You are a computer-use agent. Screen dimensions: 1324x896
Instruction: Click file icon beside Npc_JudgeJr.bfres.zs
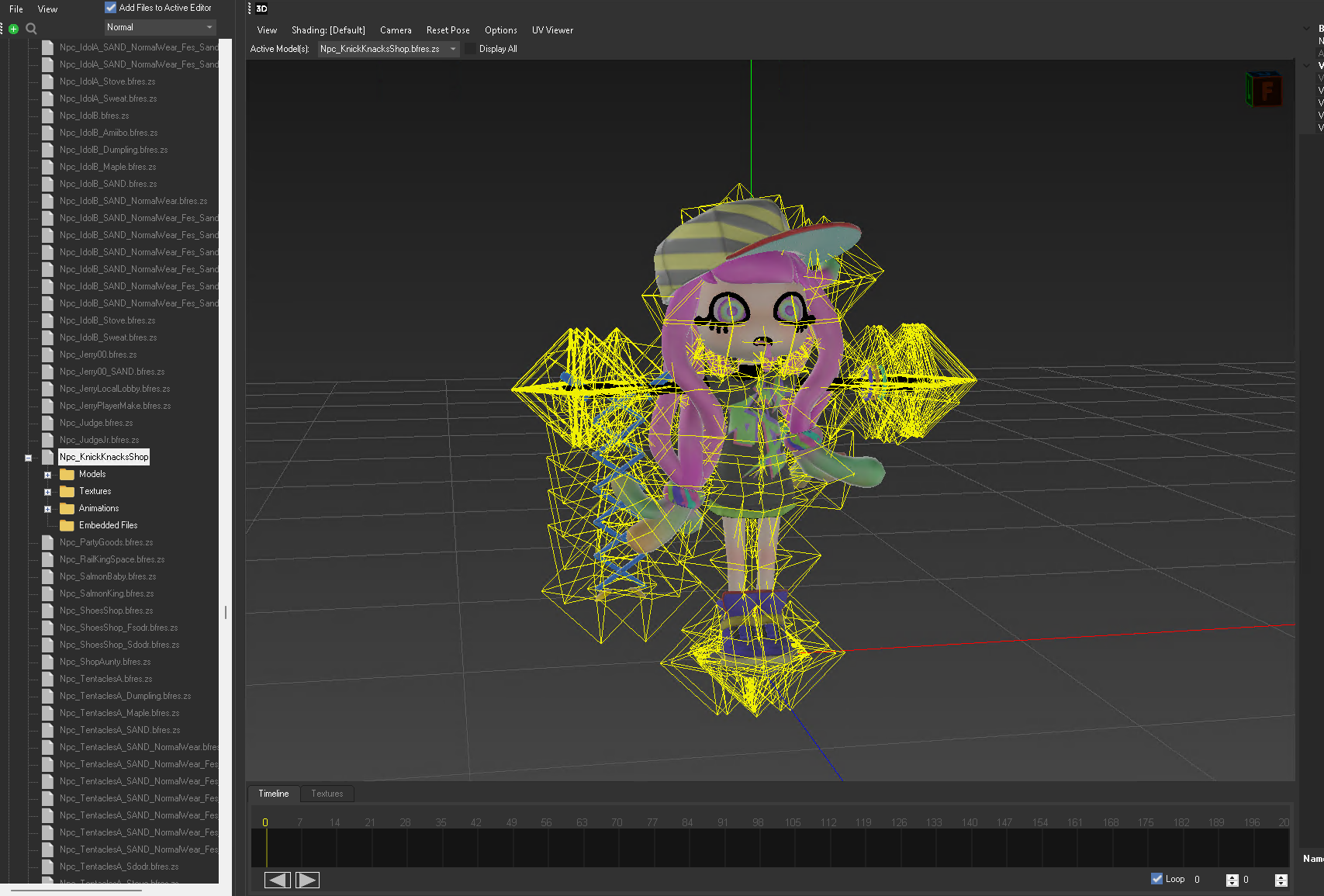(x=47, y=440)
